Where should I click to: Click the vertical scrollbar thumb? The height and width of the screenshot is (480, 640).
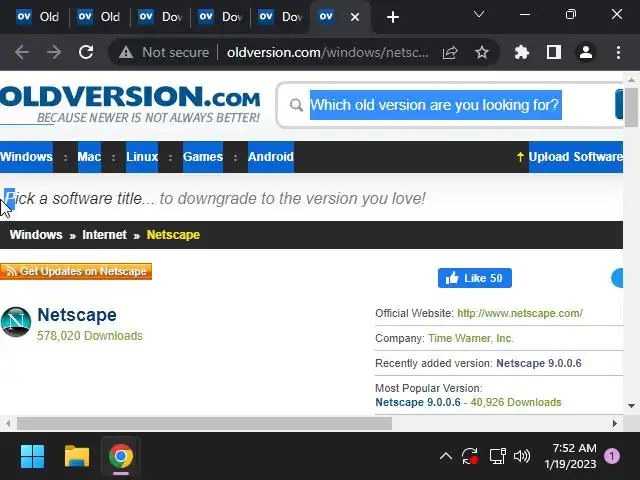[631, 107]
